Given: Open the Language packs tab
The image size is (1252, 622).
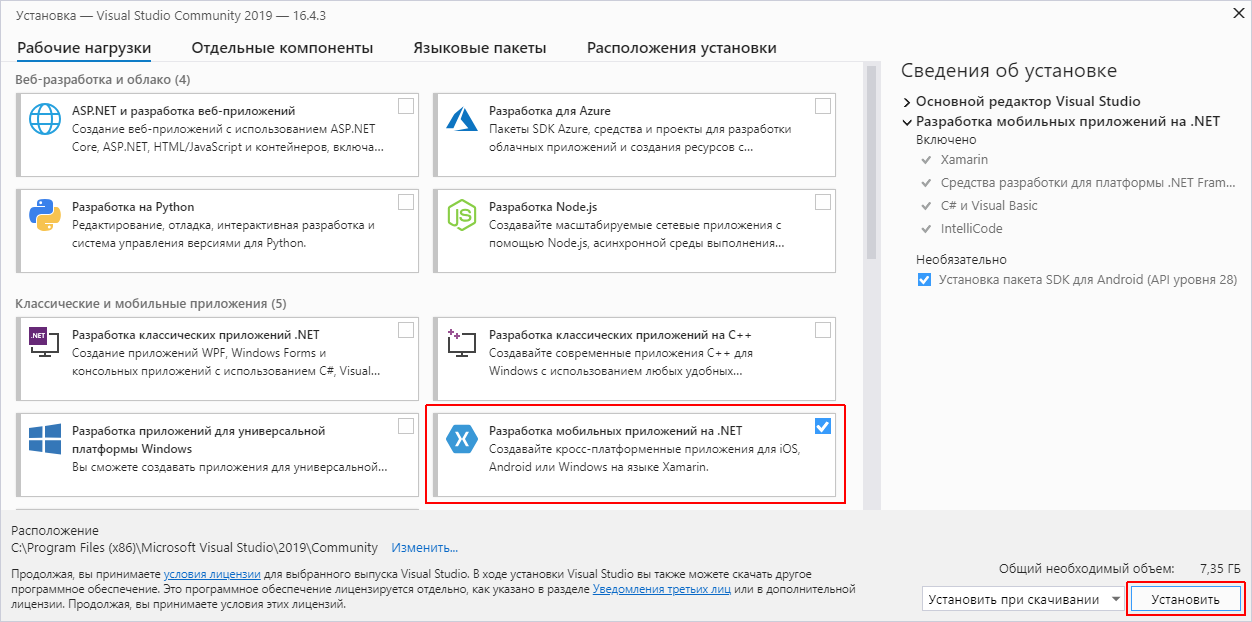Looking at the screenshot, I should (x=480, y=48).
